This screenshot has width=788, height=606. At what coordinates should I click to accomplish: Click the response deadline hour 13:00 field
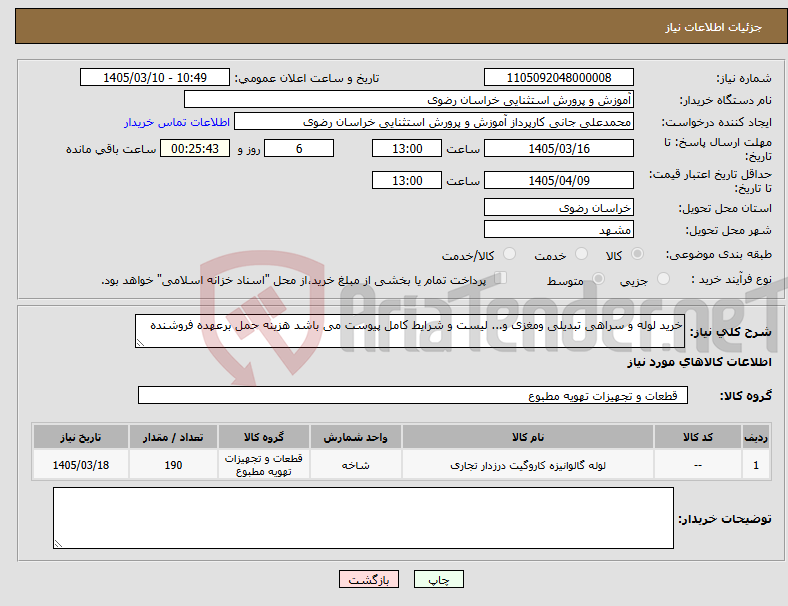point(407,149)
